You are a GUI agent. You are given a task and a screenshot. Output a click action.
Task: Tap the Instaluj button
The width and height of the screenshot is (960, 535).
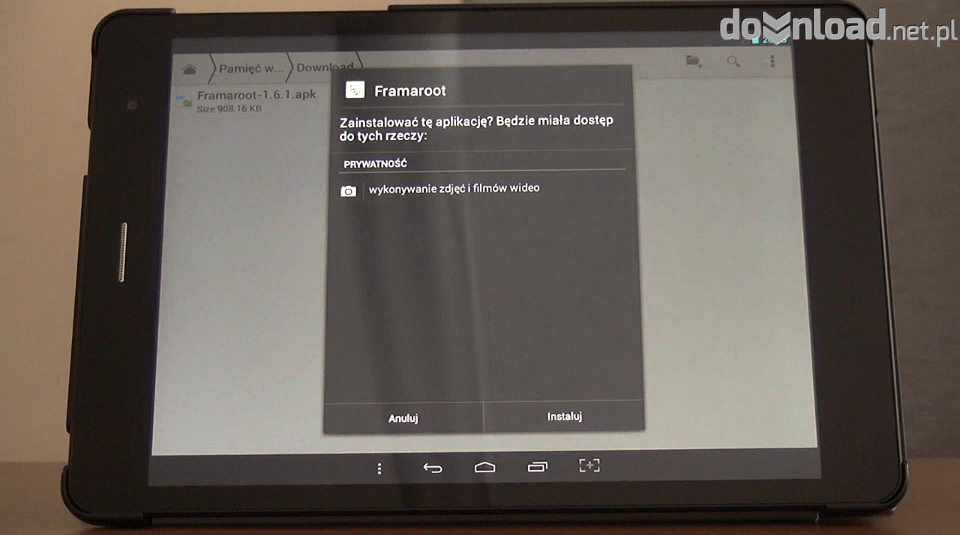point(564,416)
